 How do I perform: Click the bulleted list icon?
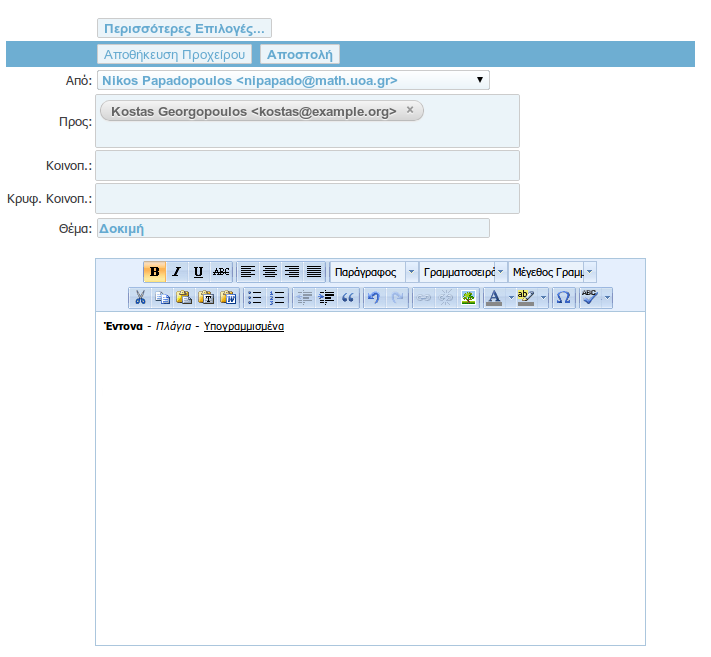pos(255,298)
